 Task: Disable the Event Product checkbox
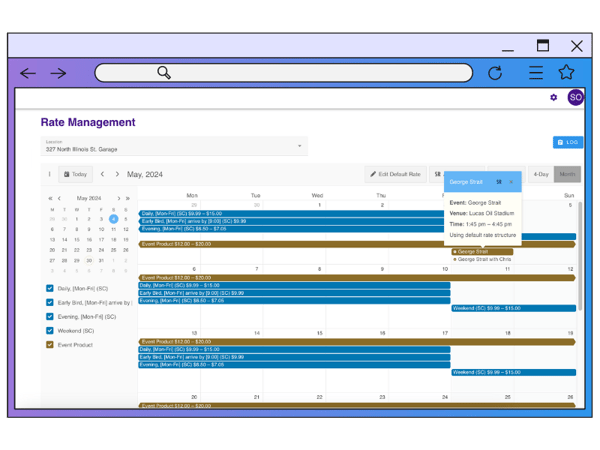[50, 345]
